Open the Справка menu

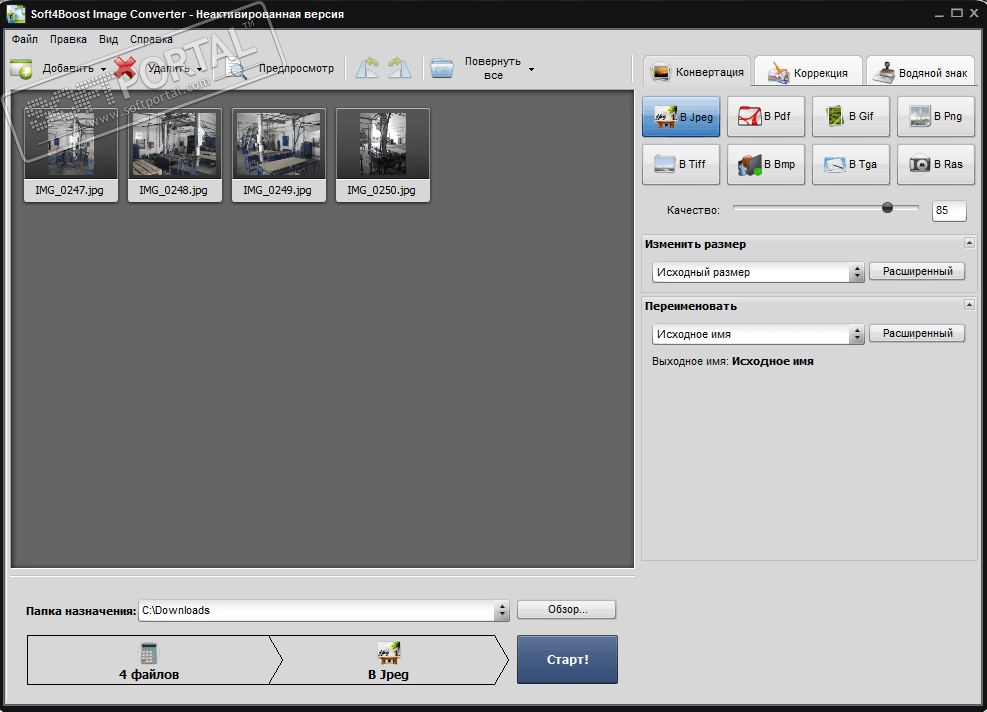pyautogui.click(x=151, y=39)
